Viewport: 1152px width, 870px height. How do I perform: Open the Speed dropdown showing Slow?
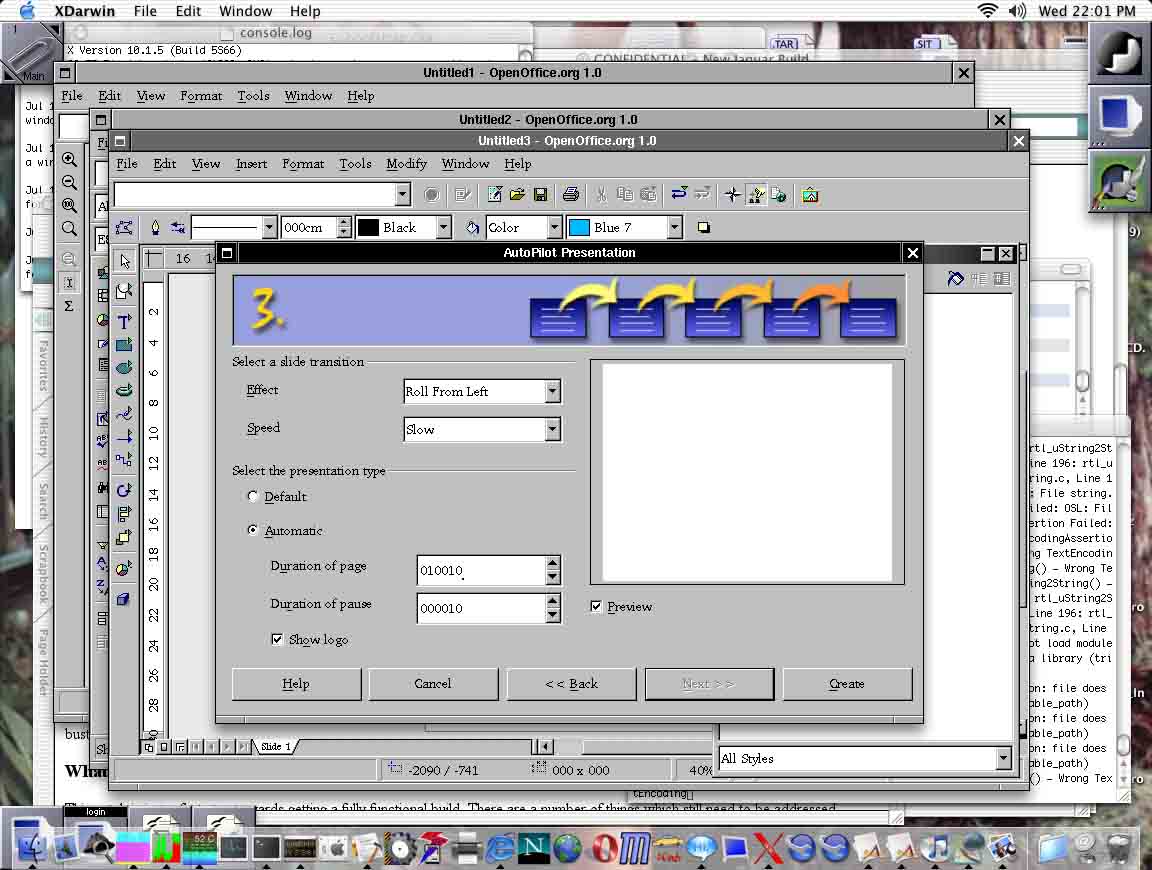click(552, 429)
